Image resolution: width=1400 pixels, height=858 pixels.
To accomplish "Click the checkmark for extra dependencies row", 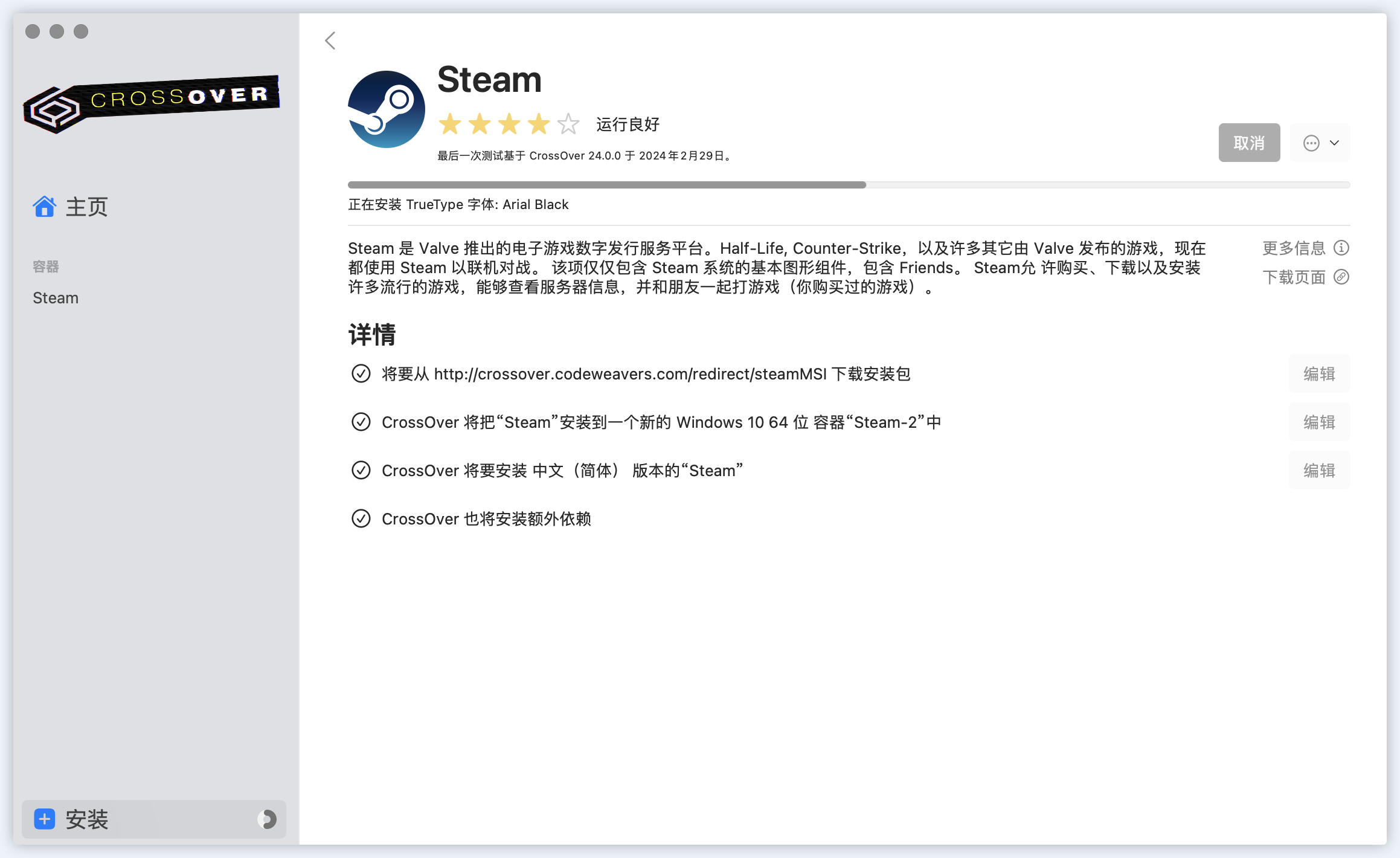I will coord(361,518).
